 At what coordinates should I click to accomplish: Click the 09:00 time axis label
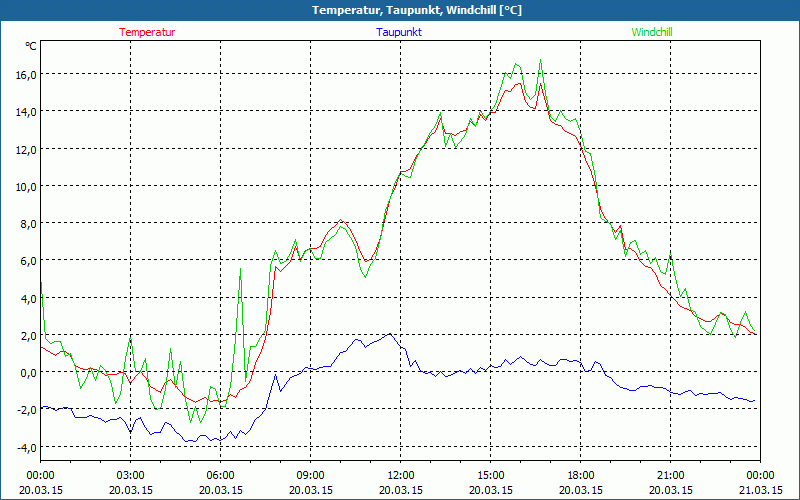tap(310, 476)
